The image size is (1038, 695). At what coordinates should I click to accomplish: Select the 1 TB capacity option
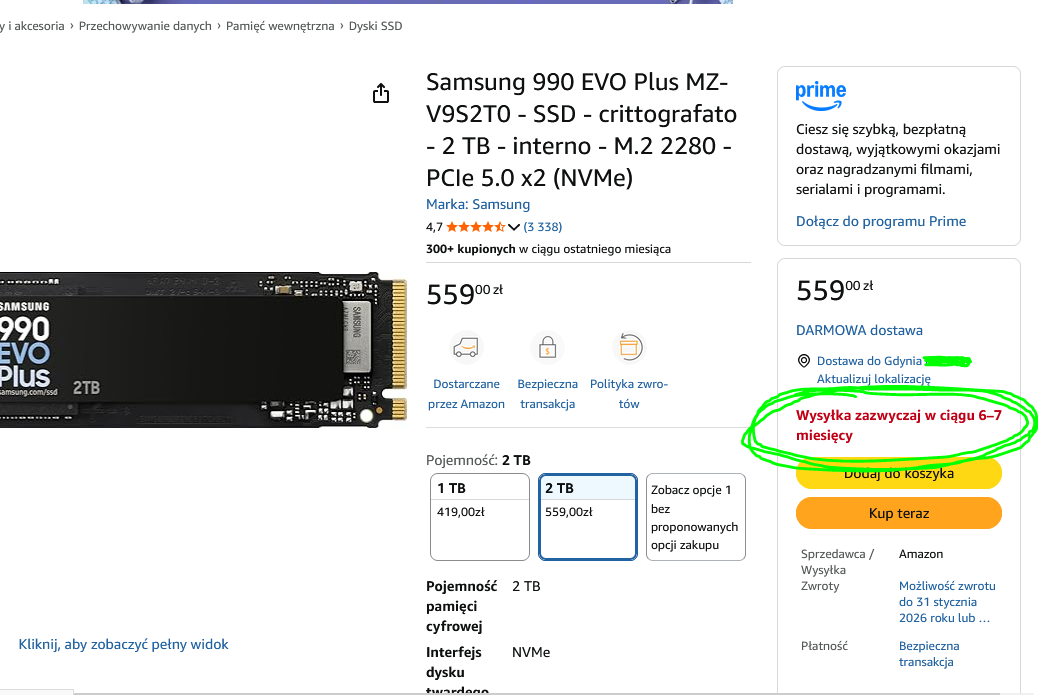(480, 517)
